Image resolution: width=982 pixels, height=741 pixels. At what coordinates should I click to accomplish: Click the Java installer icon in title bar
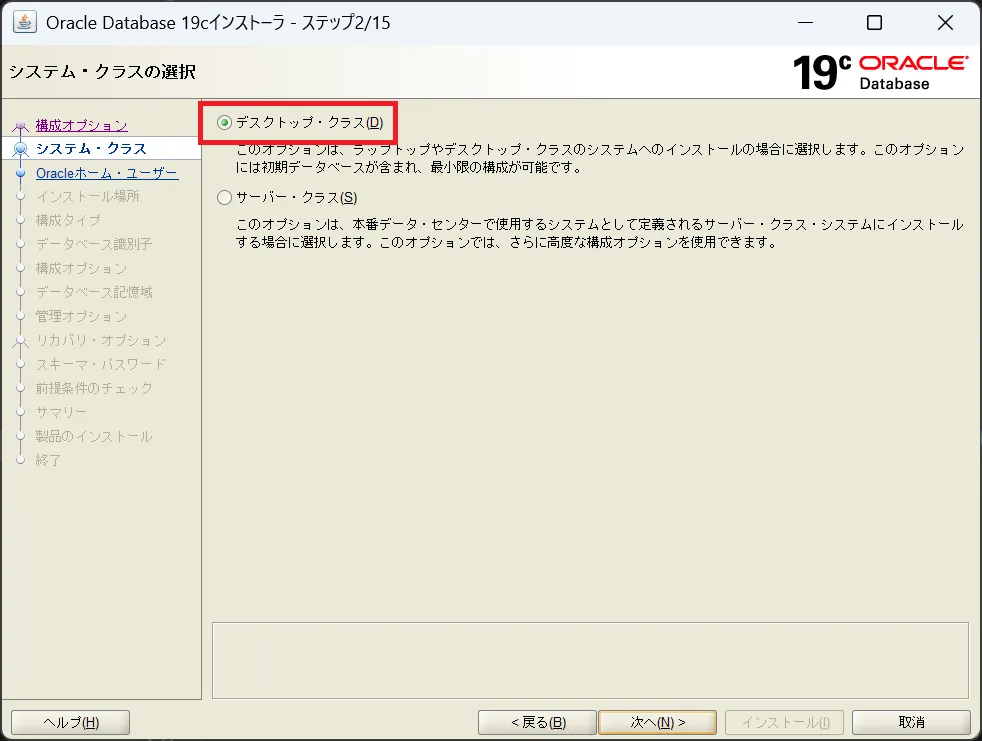click(24, 22)
